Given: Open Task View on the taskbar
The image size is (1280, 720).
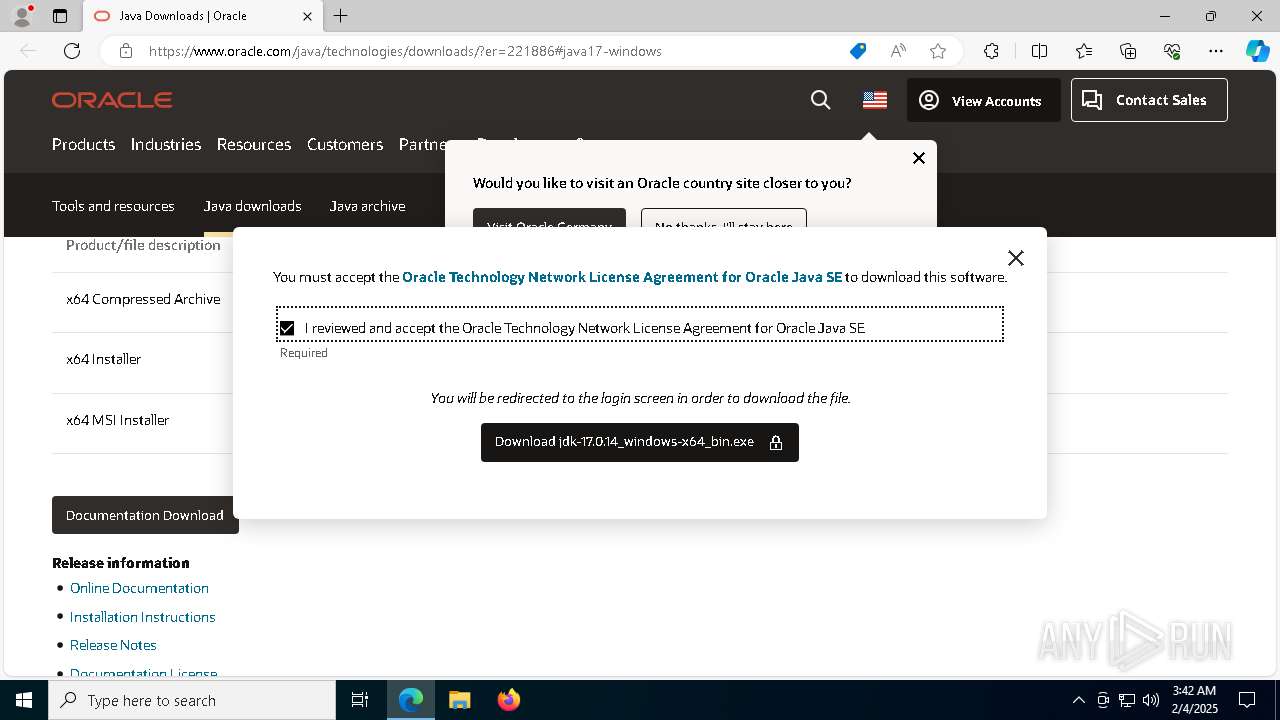Looking at the screenshot, I should coord(360,700).
